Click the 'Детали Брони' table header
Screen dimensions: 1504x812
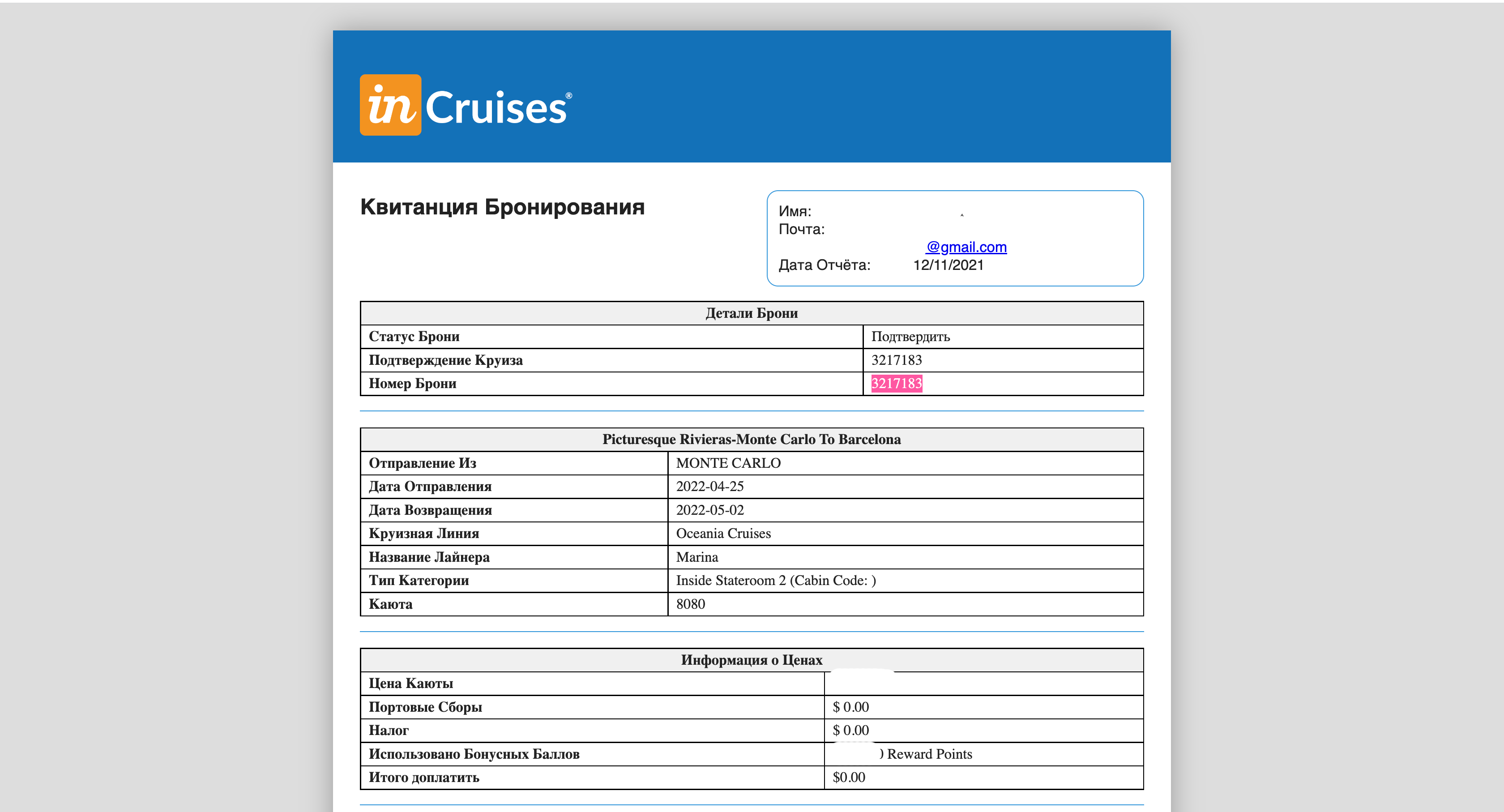[x=752, y=313]
